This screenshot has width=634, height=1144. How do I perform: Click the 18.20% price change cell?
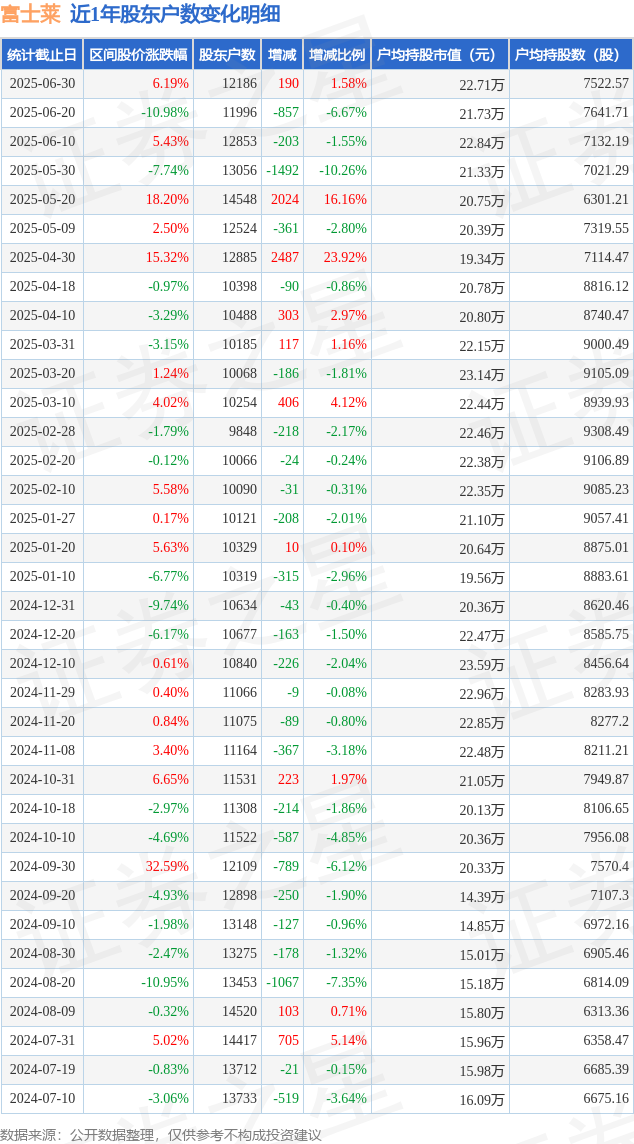tap(138, 200)
